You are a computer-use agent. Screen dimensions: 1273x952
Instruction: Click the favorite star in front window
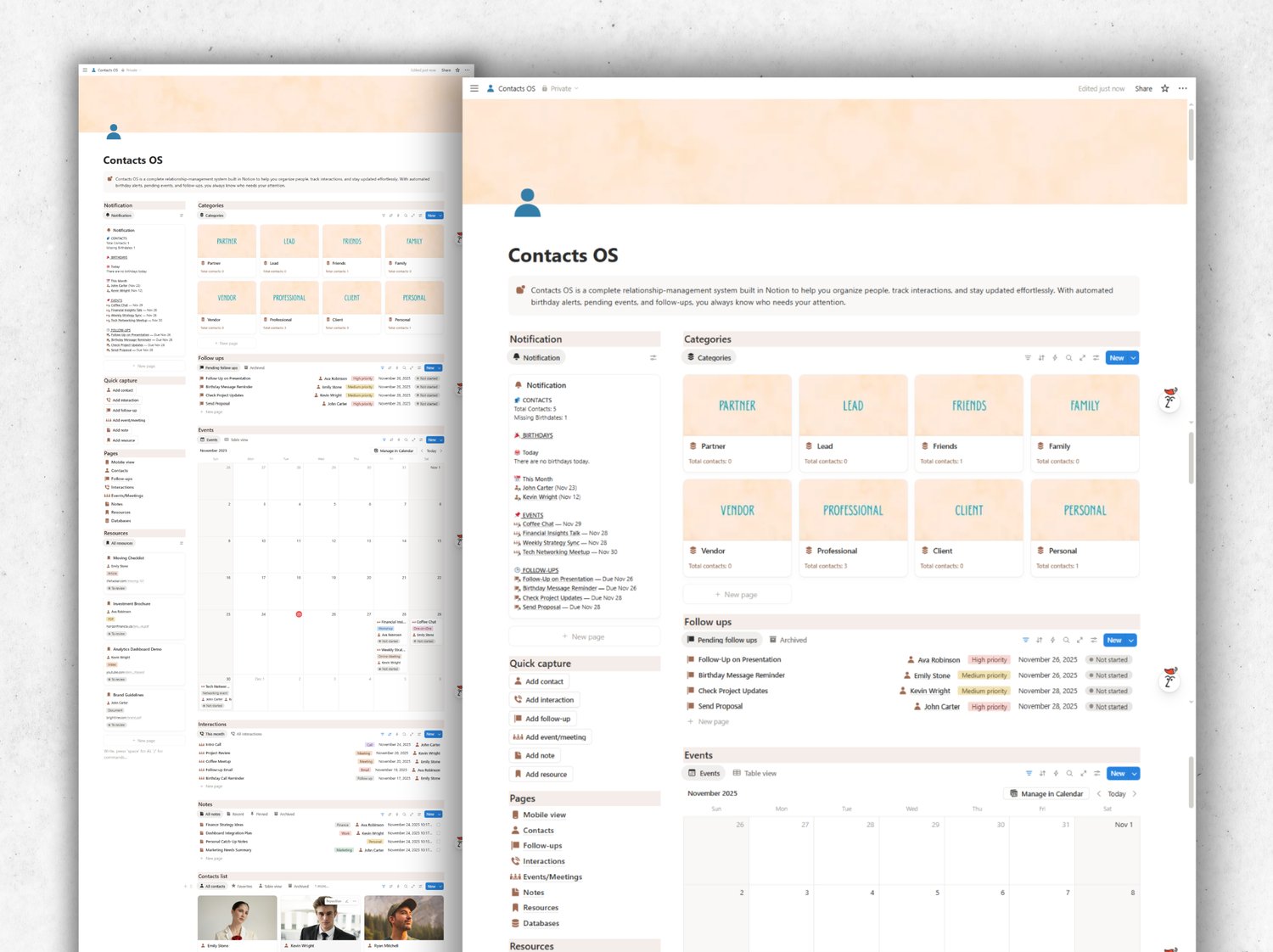point(1165,88)
